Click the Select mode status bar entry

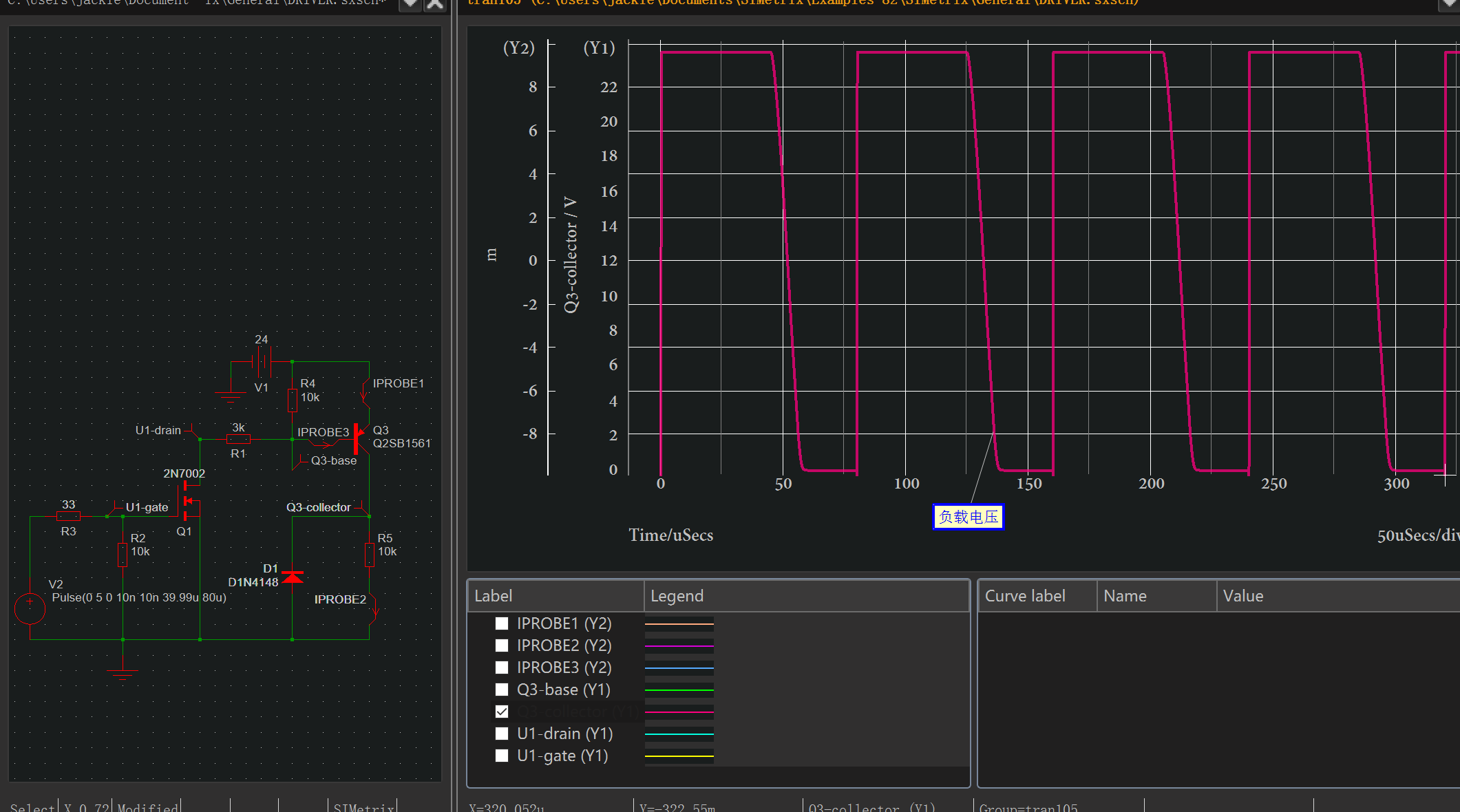pos(32,807)
